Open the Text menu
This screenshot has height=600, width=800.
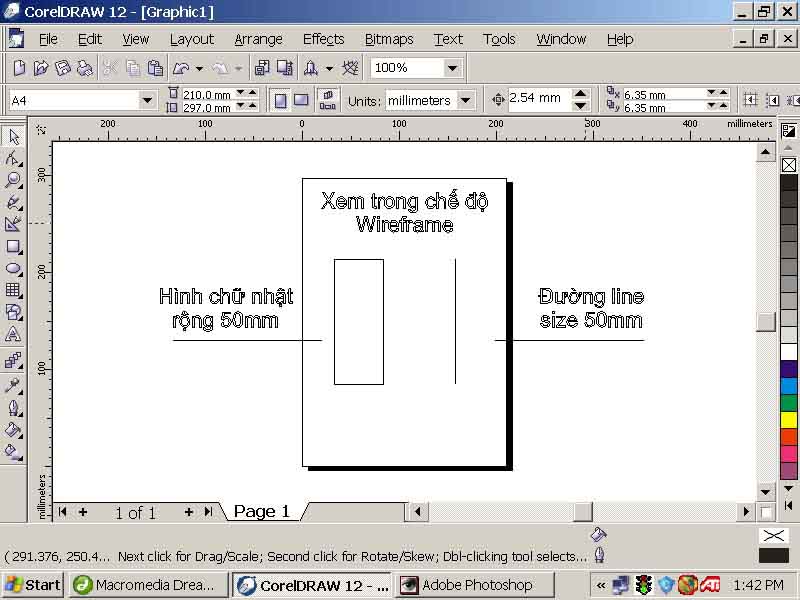tap(448, 39)
